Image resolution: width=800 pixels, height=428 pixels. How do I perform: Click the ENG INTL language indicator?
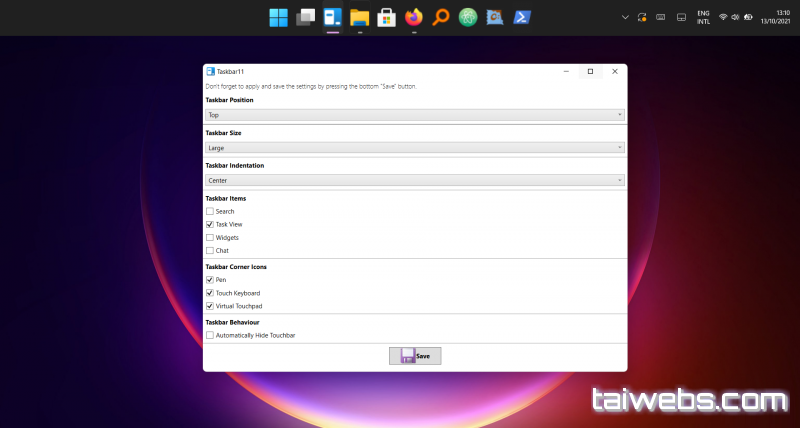point(704,17)
